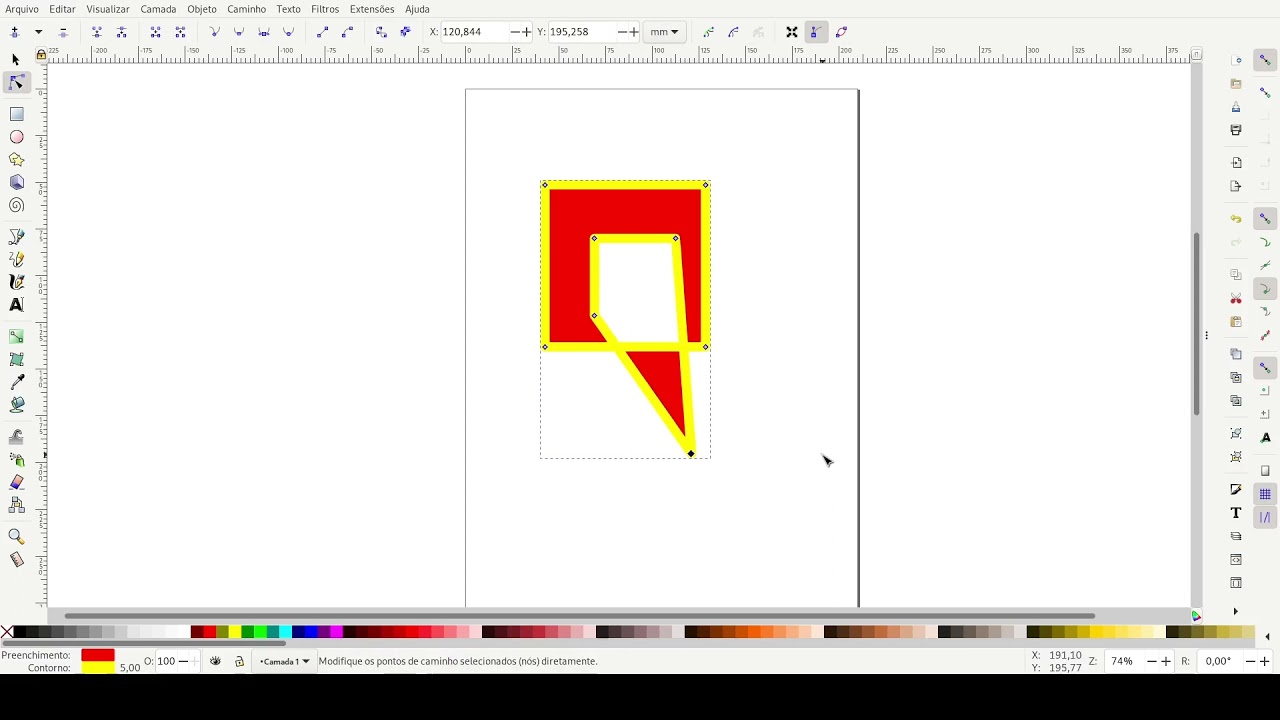Select the Calligraphy tool
This screenshot has width=1280, height=720.
click(16, 283)
